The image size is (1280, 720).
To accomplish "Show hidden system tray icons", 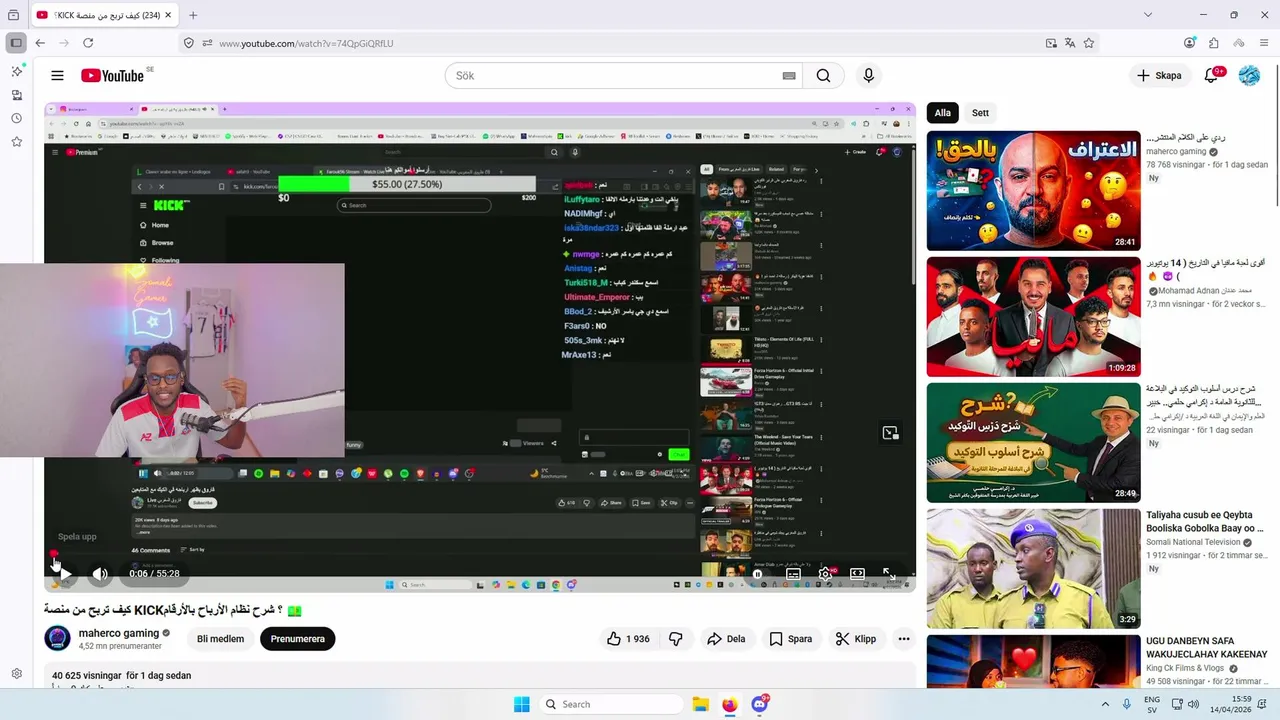I will click(1103, 704).
